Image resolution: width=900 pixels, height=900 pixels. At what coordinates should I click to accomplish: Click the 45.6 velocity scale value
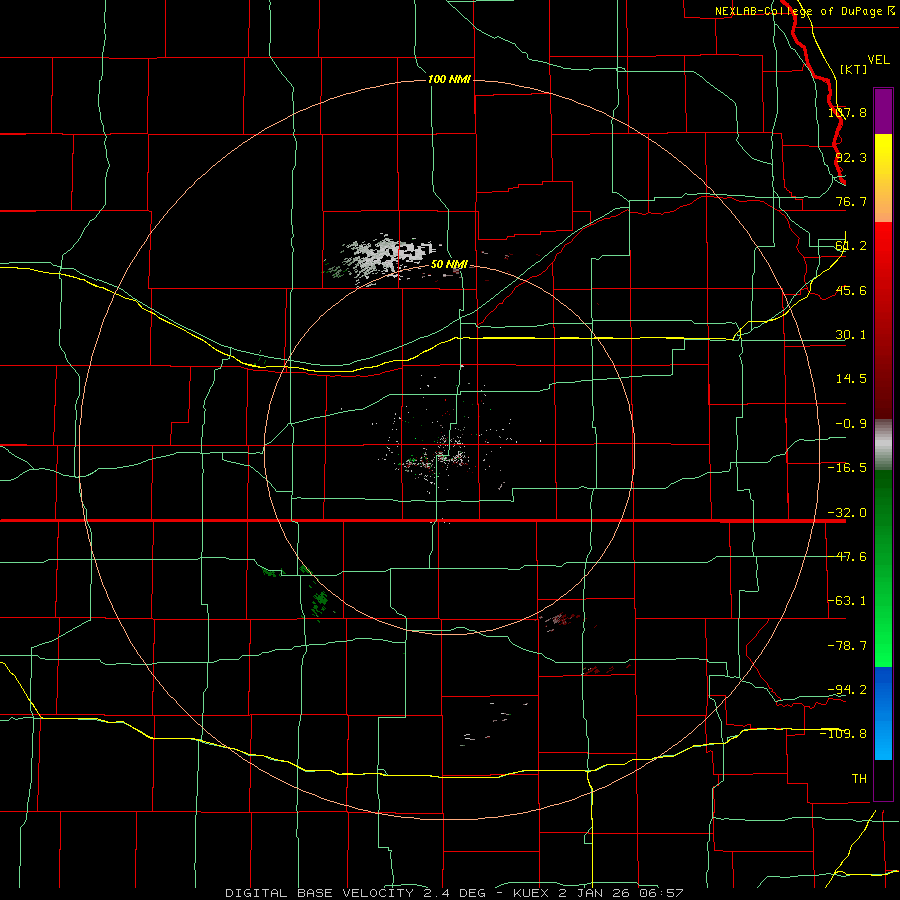(x=851, y=290)
